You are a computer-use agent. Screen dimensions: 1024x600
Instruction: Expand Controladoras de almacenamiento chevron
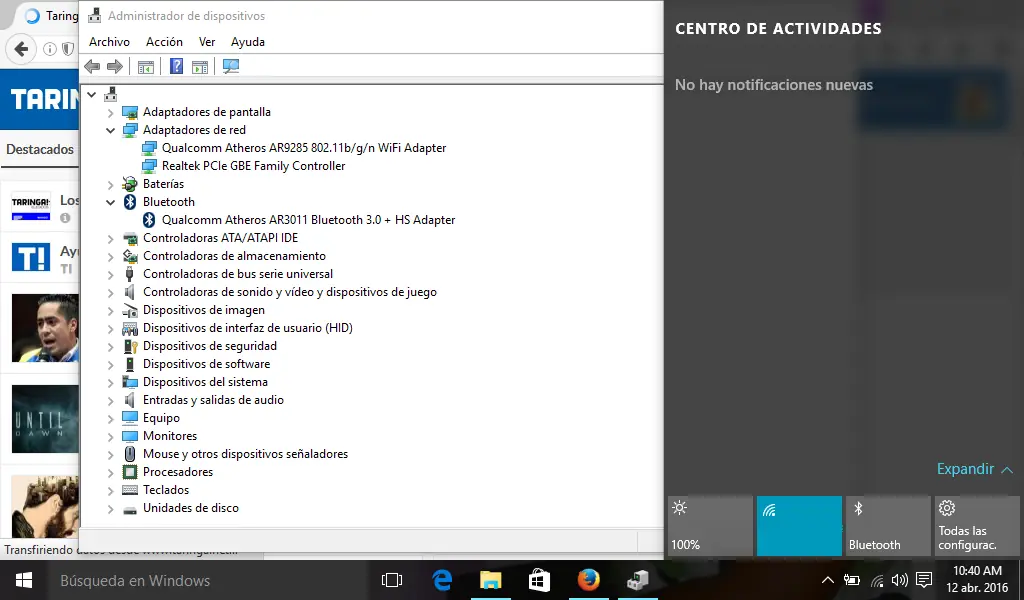110,257
